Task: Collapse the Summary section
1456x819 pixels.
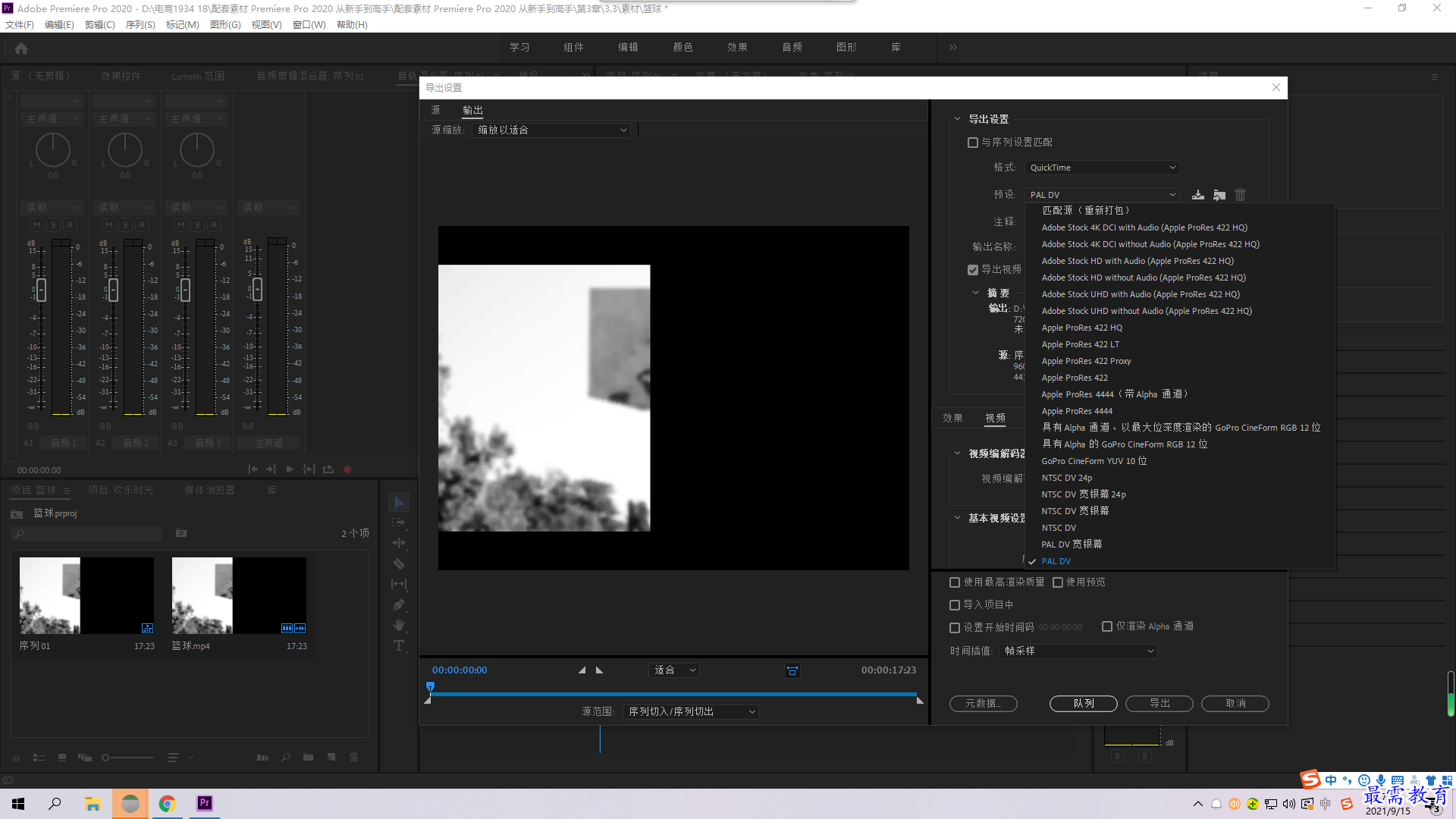Action: [975, 293]
